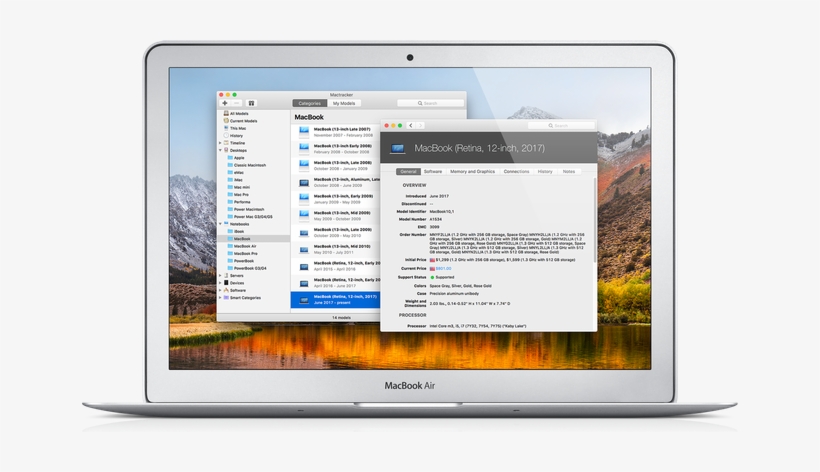The image size is (820, 472).
Task: Click the Current Models sidebar icon
Action: [226, 121]
